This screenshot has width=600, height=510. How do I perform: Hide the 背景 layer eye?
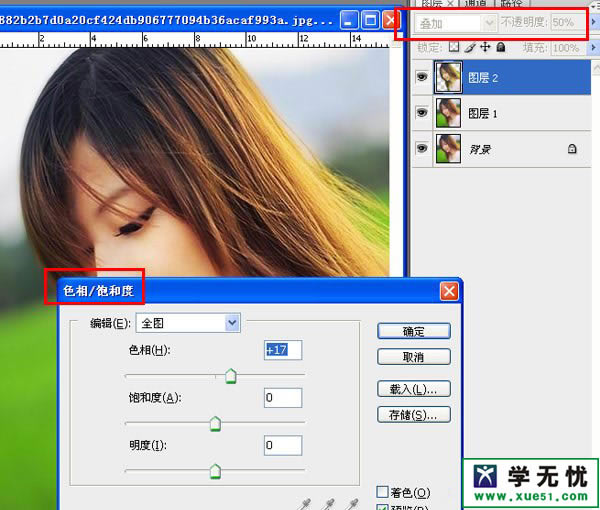pyautogui.click(x=422, y=148)
